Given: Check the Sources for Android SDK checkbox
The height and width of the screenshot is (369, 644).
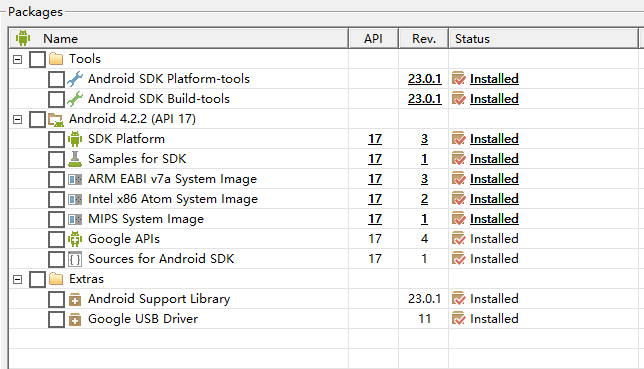Looking at the screenshot, I should (56, 260).
